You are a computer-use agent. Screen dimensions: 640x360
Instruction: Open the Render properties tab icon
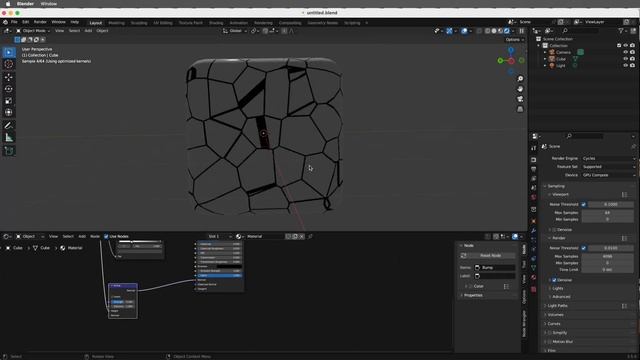point(533,160)
